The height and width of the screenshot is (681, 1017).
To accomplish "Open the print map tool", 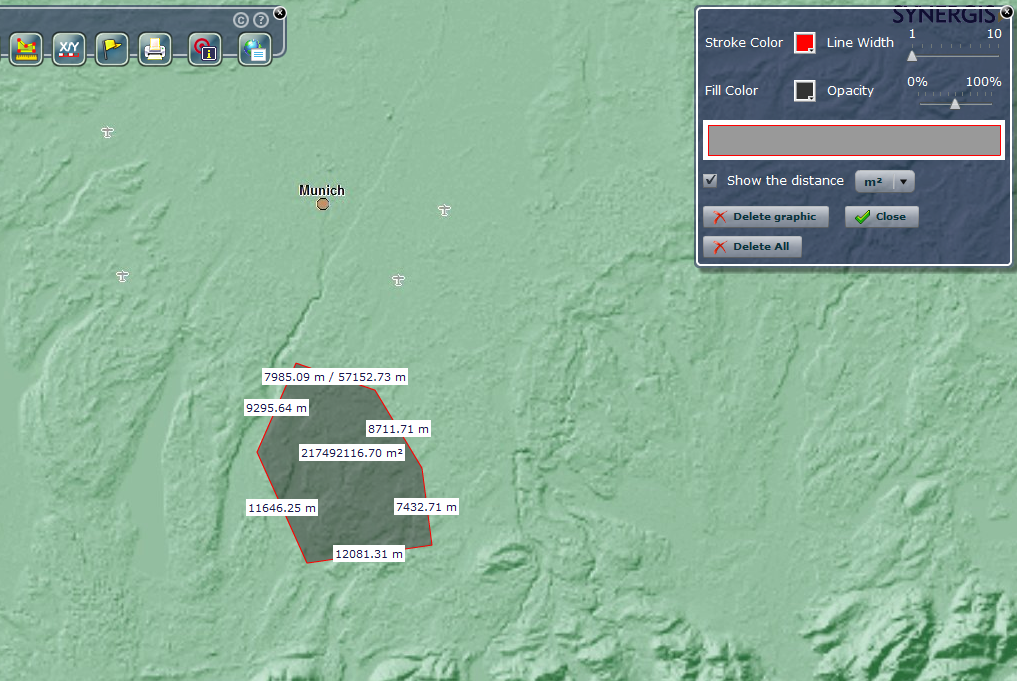I will (155, 48).
